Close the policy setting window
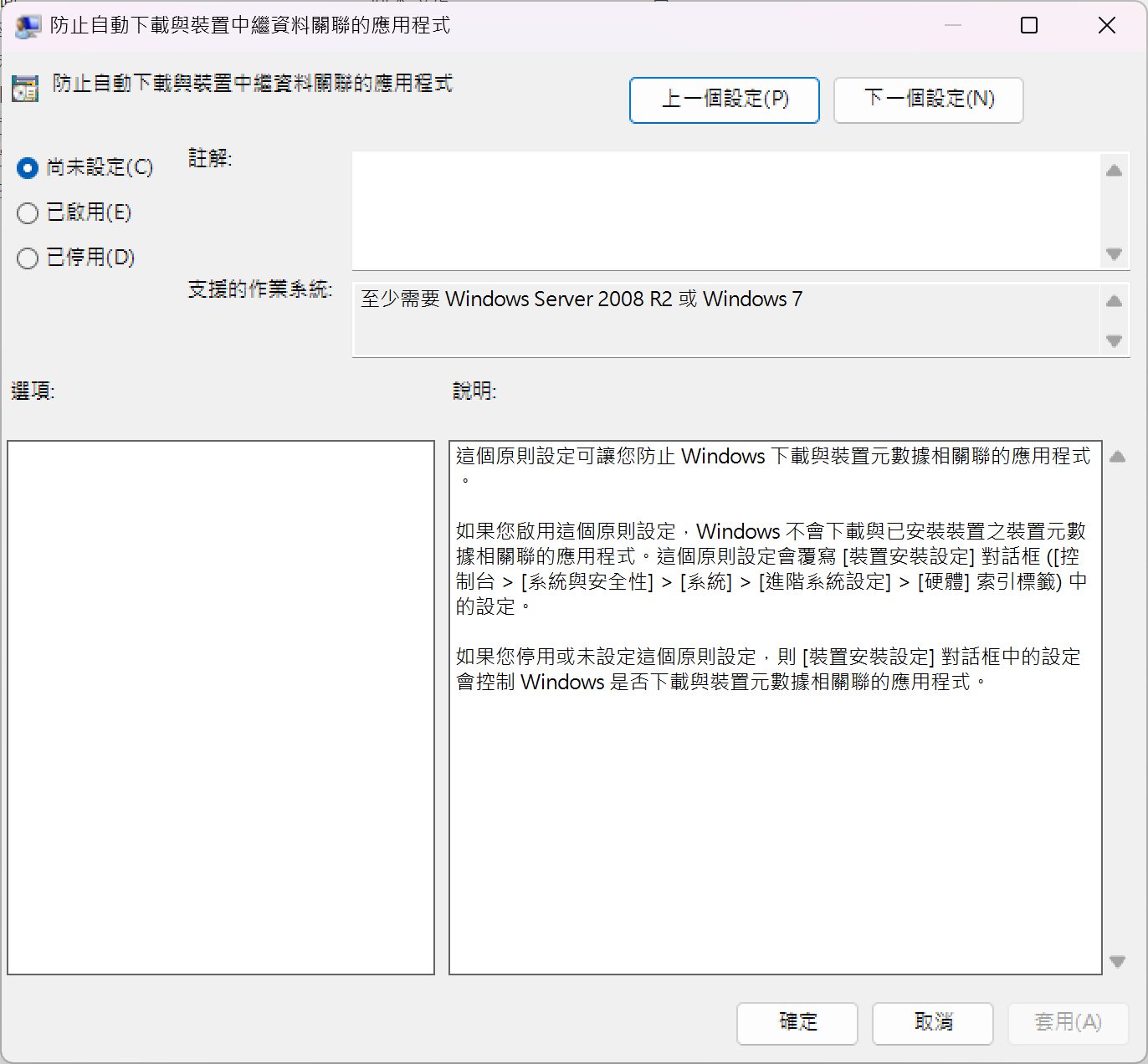1148x1064 pixels. [1107, 26]
